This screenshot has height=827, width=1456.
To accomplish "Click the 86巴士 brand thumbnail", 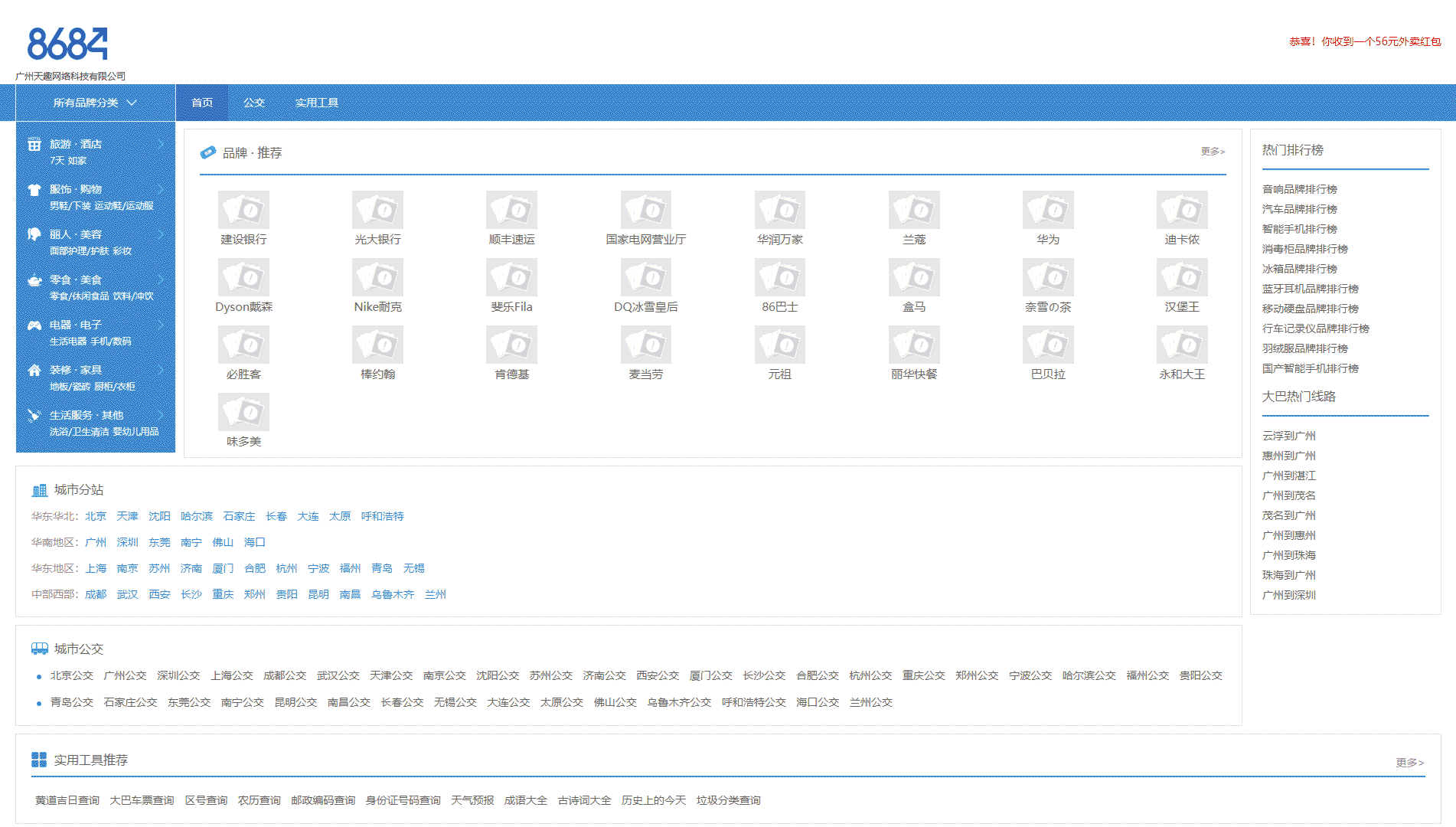I will [x=780, y=277].
